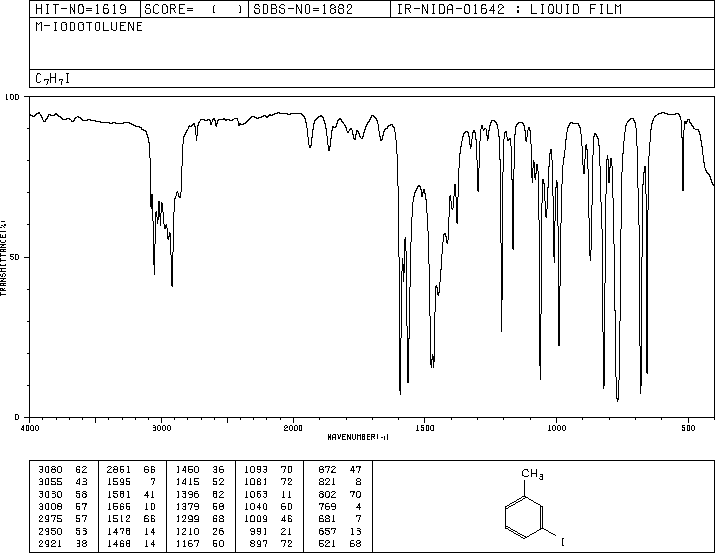Screen dimensions: 715x553
Task: Click the 500 wavenumber axis label
Action: click(688, 428)
